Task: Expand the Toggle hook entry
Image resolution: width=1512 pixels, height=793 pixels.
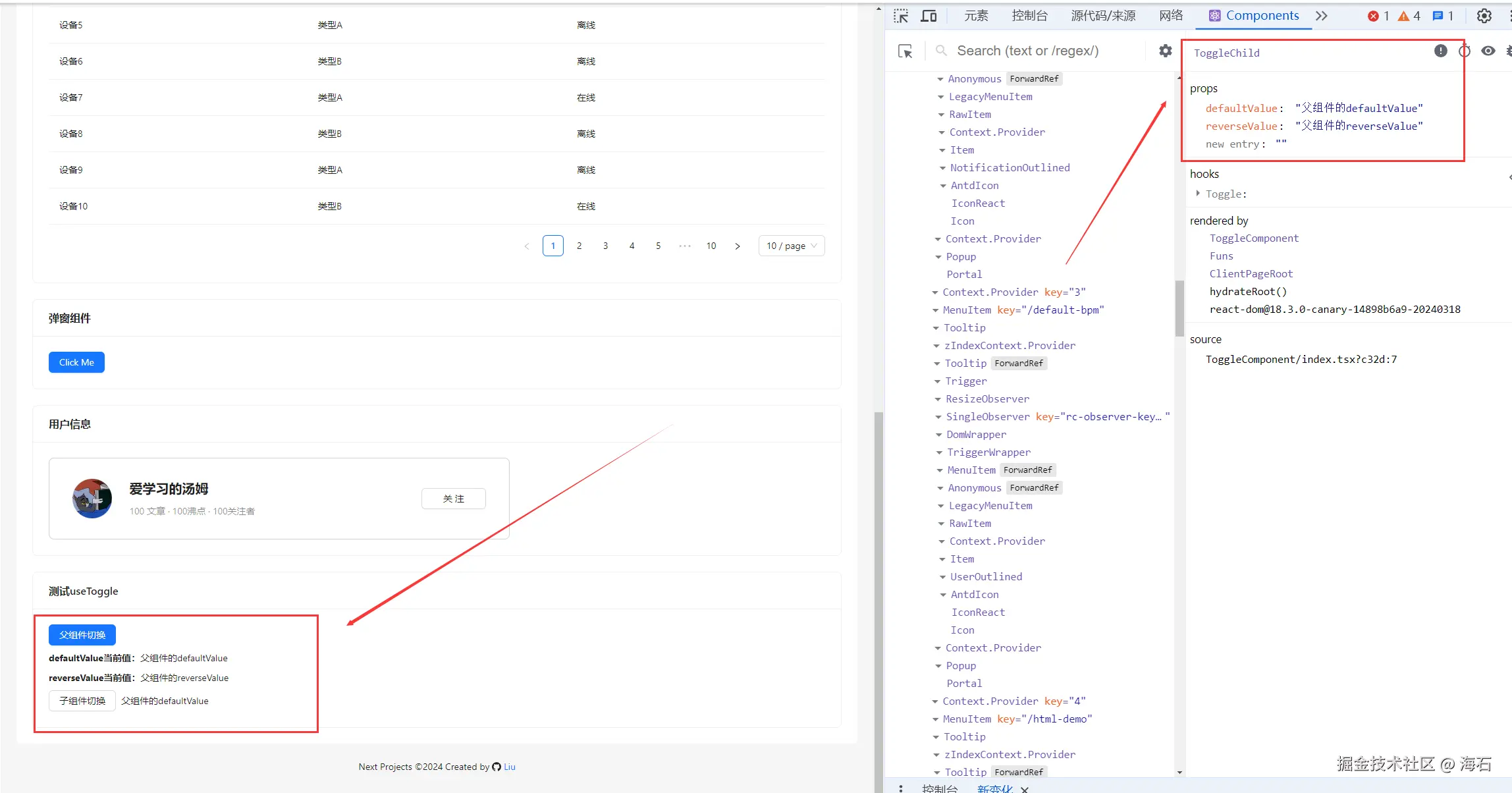Action: pos(1198,194)
